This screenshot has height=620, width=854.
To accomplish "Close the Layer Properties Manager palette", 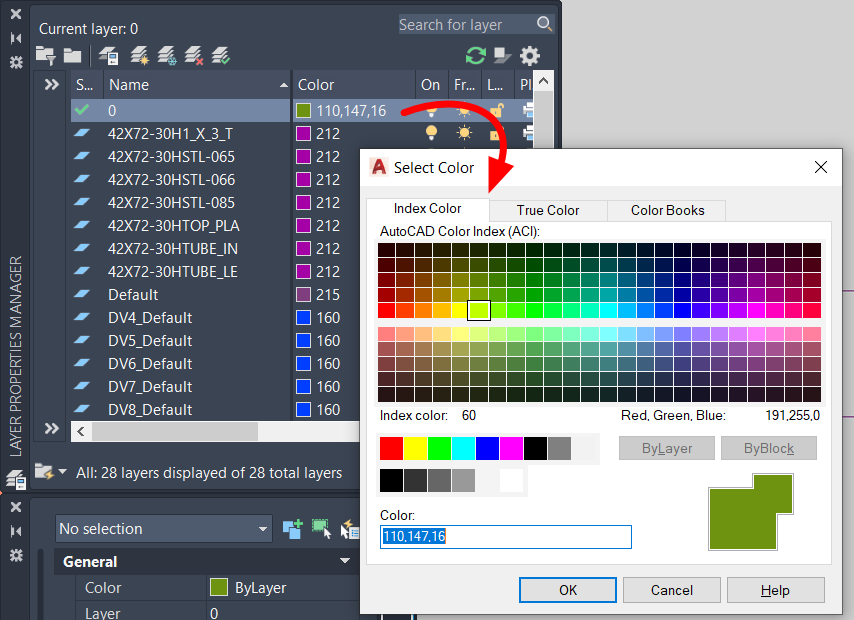I will click(16, 14).
